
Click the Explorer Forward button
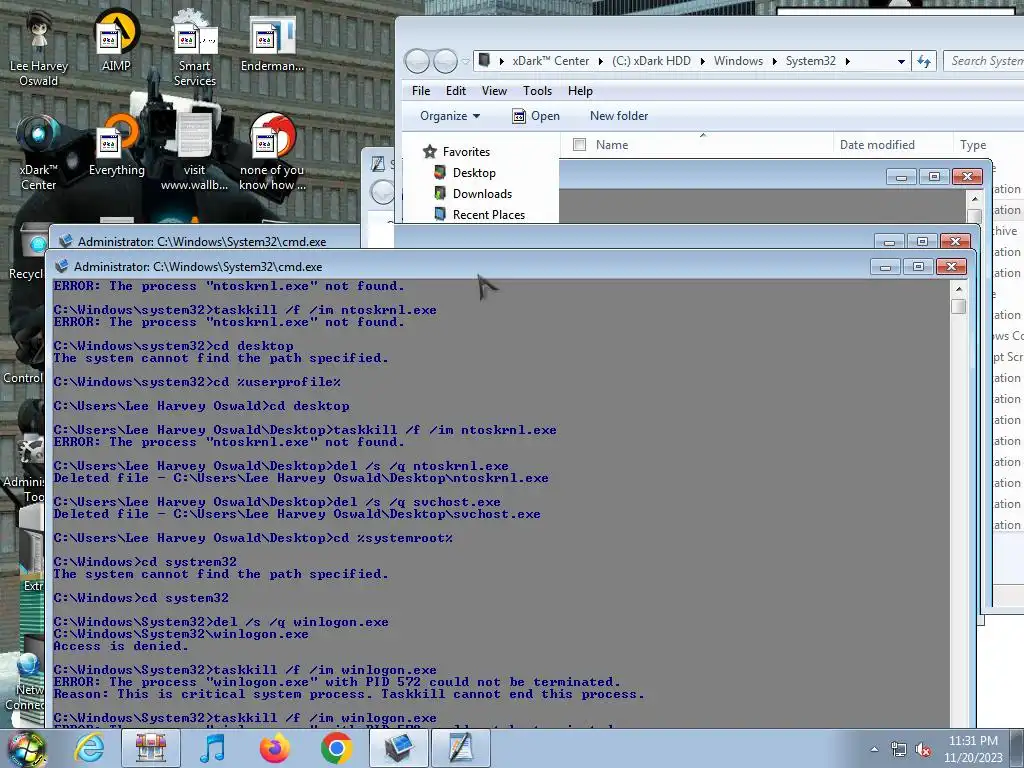click(x=445, y=61)
